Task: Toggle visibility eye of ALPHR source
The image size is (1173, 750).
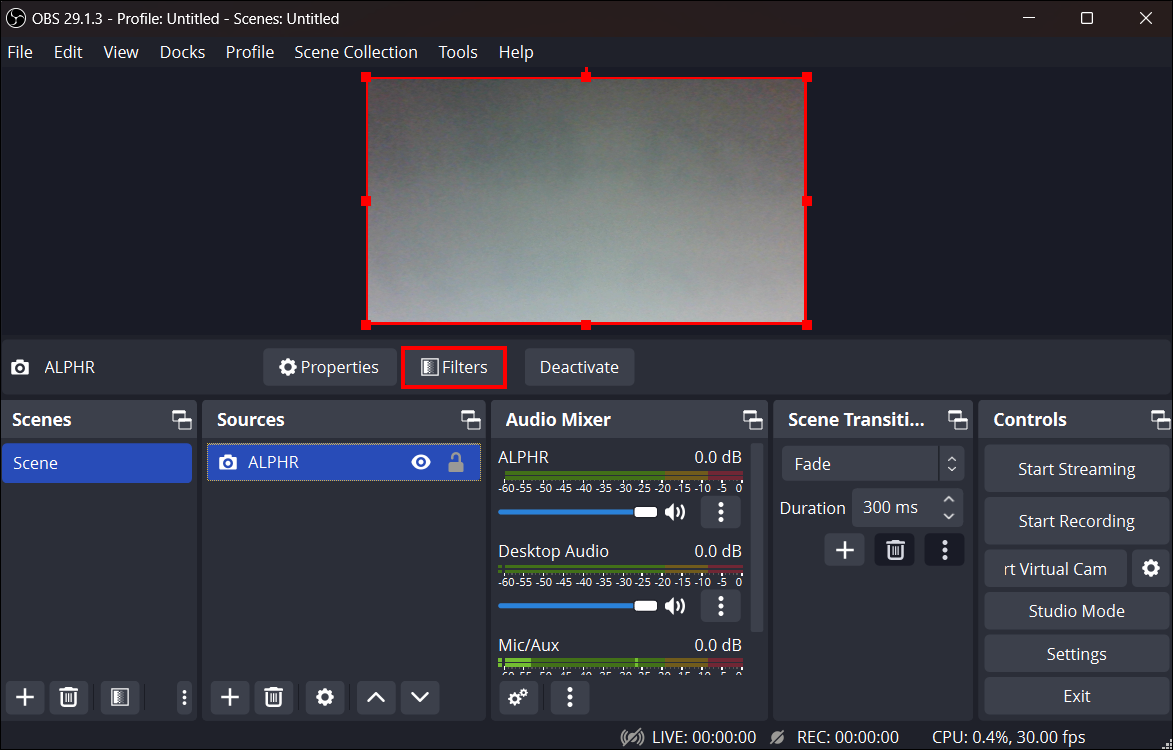Action: coord(421,462)
